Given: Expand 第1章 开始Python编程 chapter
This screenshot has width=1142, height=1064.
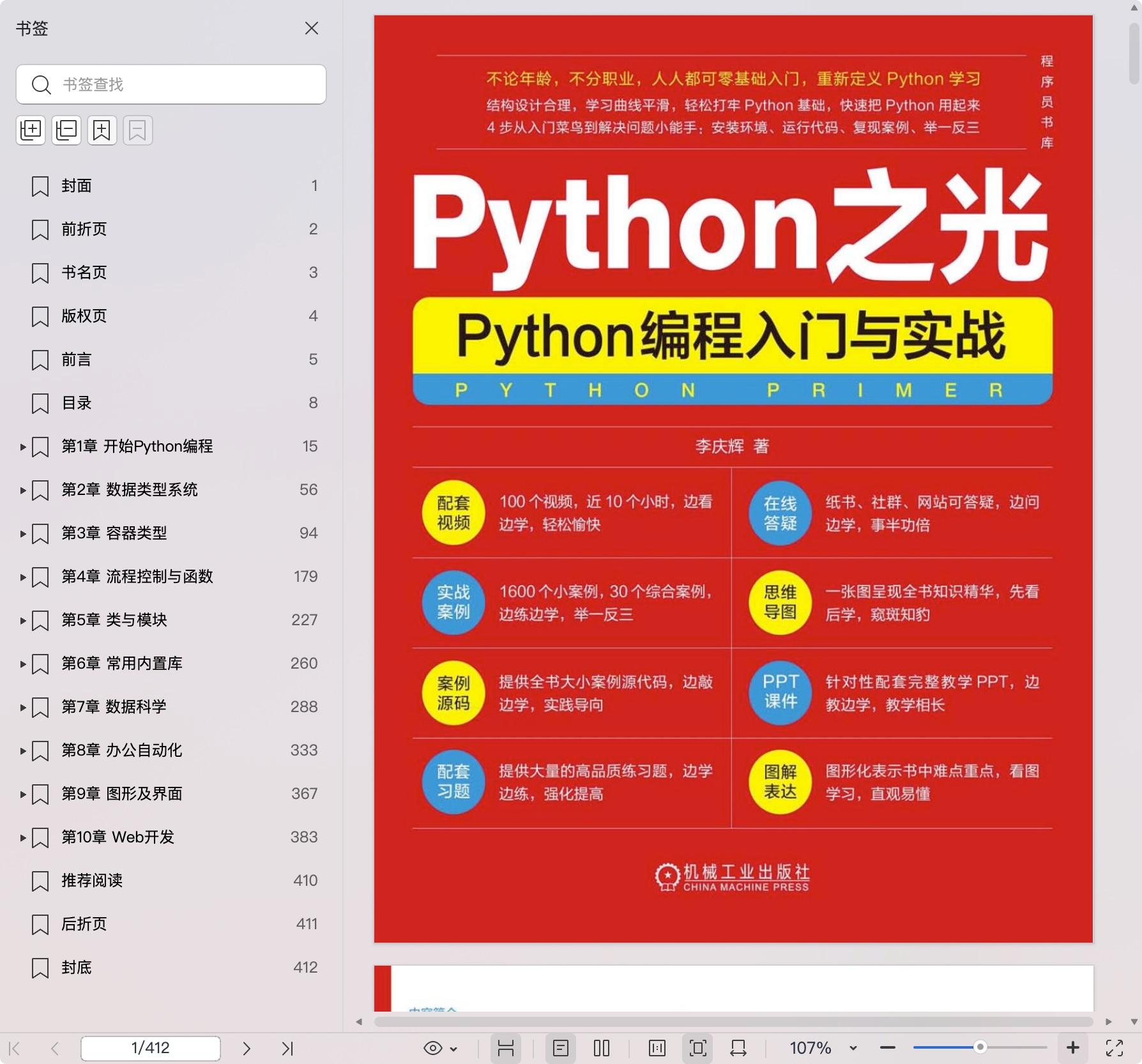Looking at the screenshot, I should [23, 447].
